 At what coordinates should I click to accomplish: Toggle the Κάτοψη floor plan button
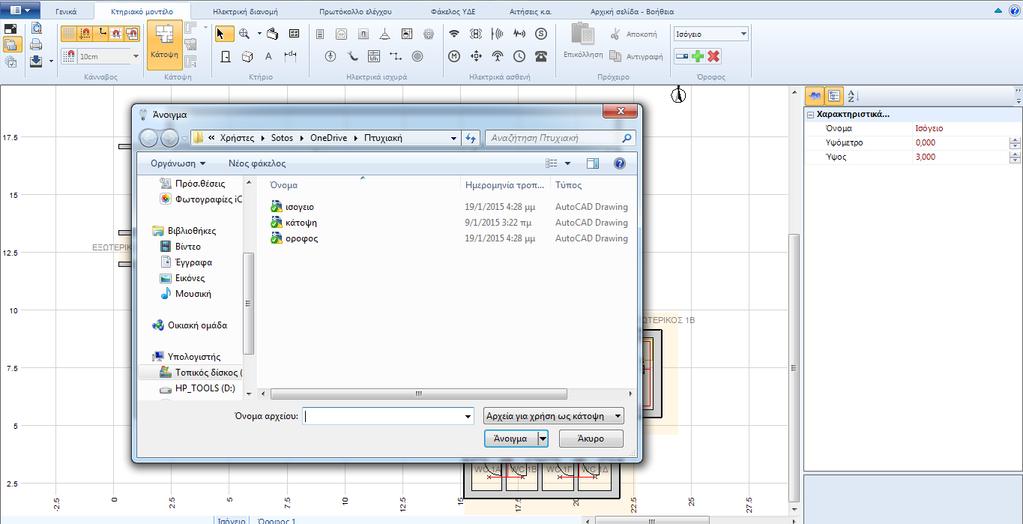[164, 44]
